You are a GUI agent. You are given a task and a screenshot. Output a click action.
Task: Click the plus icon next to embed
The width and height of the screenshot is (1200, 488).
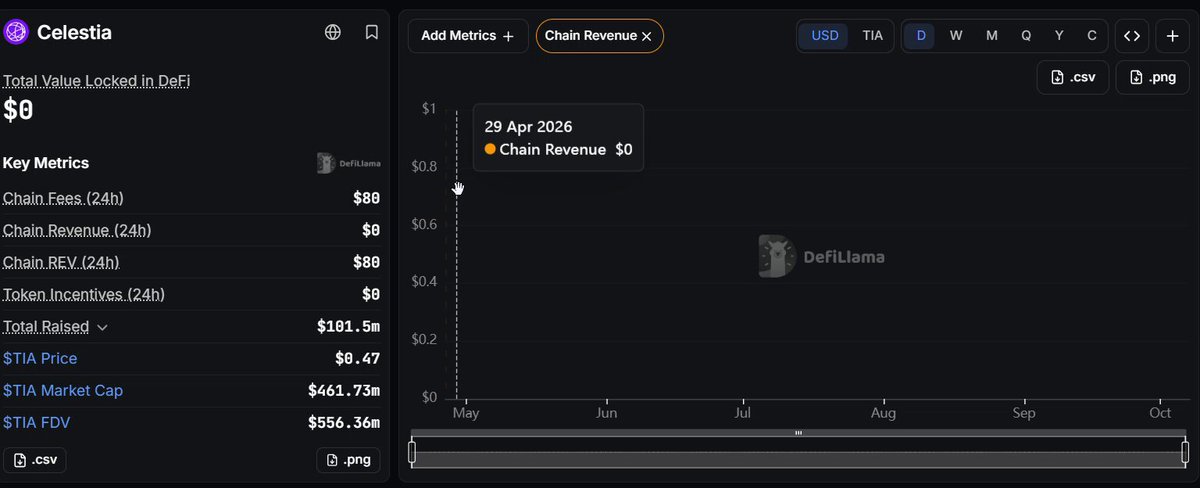(x=1173, y=36)
